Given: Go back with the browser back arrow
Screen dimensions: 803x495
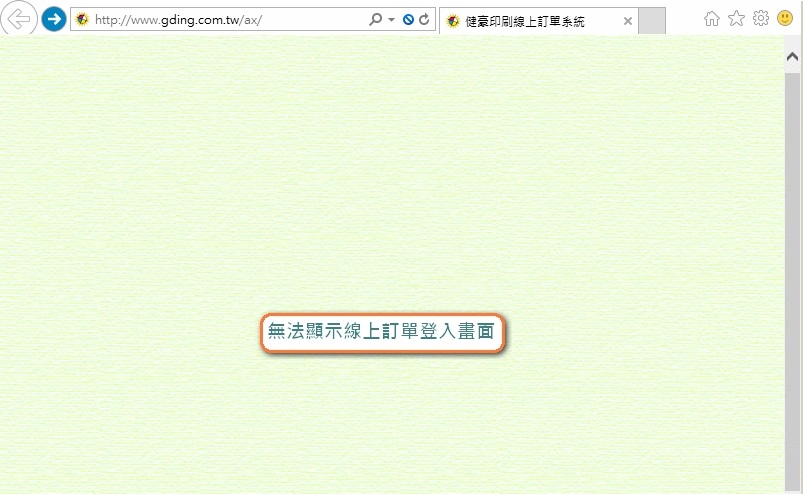Looking at the screenshot, I should (x=18, y=19).
